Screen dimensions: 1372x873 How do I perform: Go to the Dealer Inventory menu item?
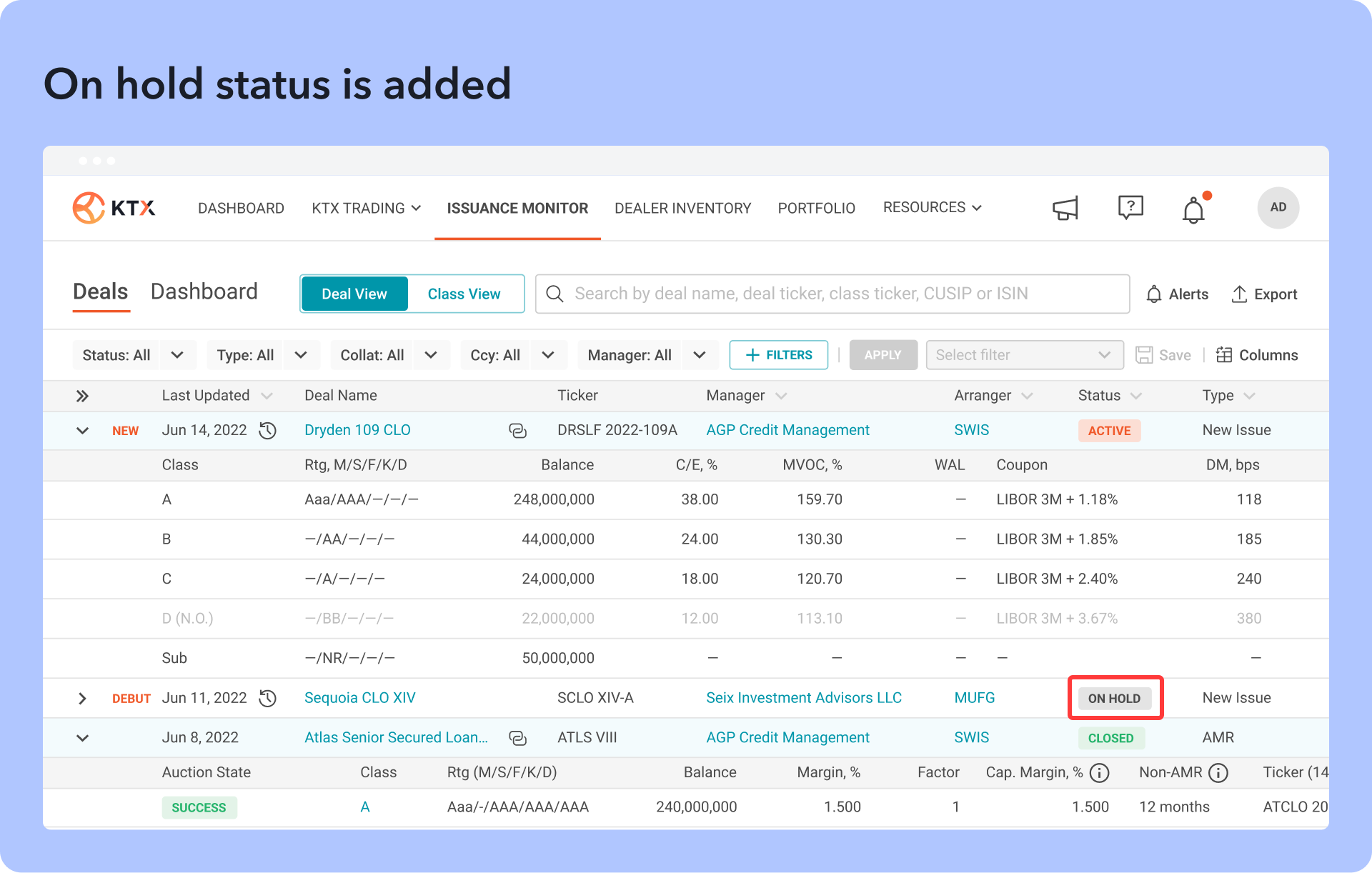pos(682,208)
